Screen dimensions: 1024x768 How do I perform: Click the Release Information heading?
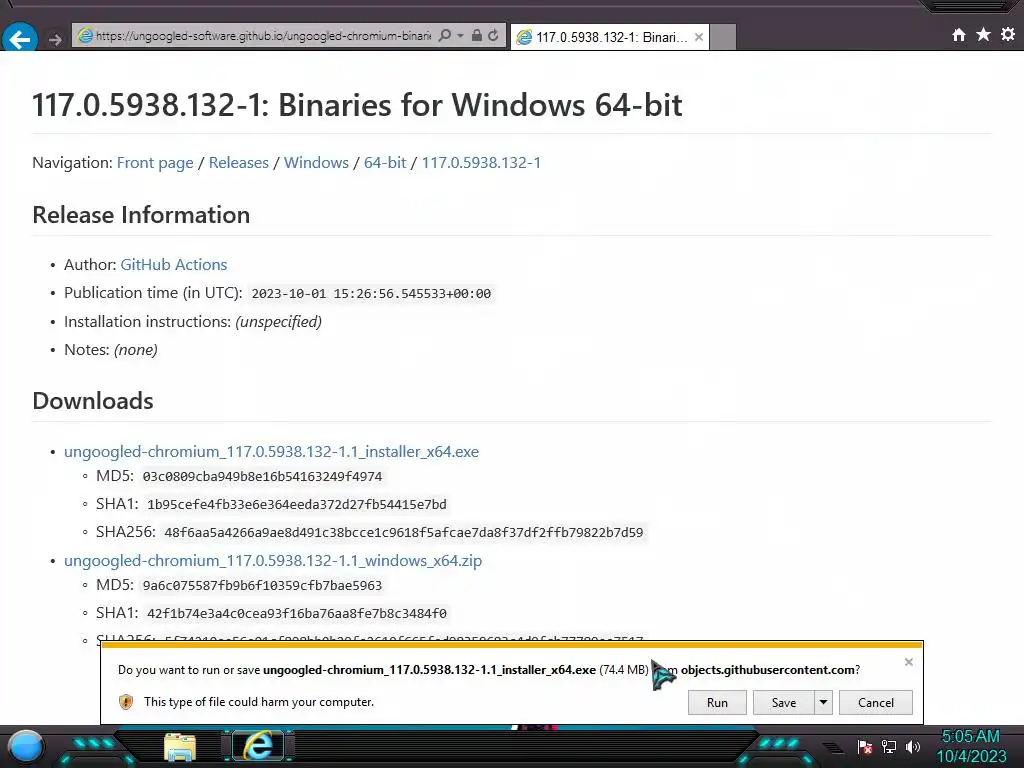coord(141,215)
